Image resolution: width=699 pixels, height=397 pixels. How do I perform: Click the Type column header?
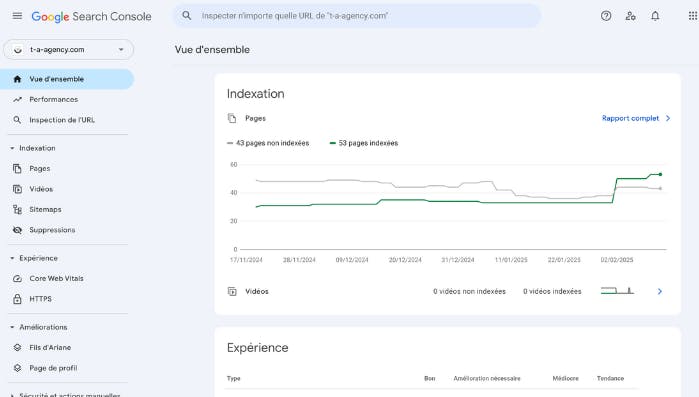234,378
